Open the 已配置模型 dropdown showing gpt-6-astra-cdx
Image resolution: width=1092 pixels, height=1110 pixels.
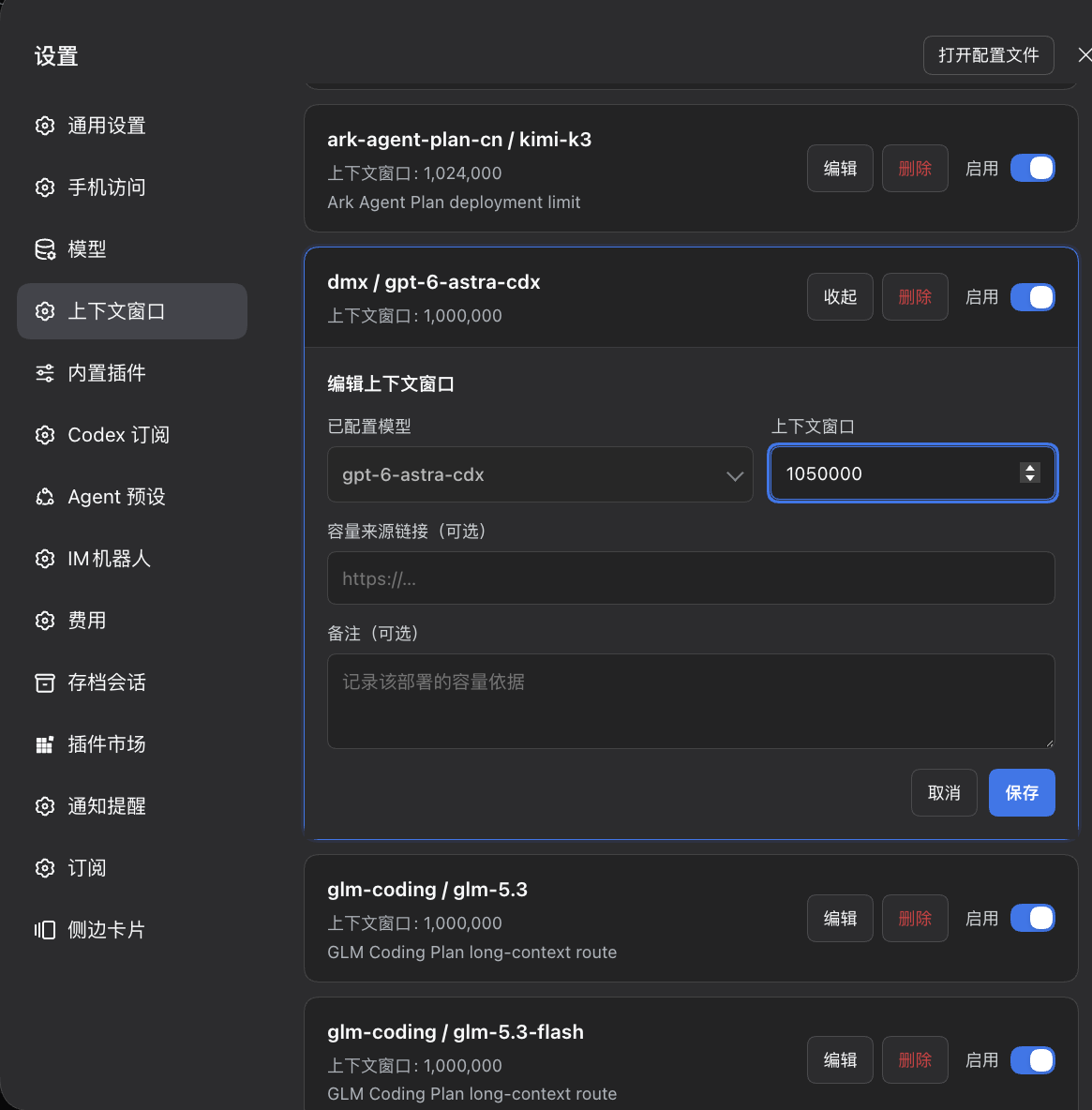coord(540,474)
